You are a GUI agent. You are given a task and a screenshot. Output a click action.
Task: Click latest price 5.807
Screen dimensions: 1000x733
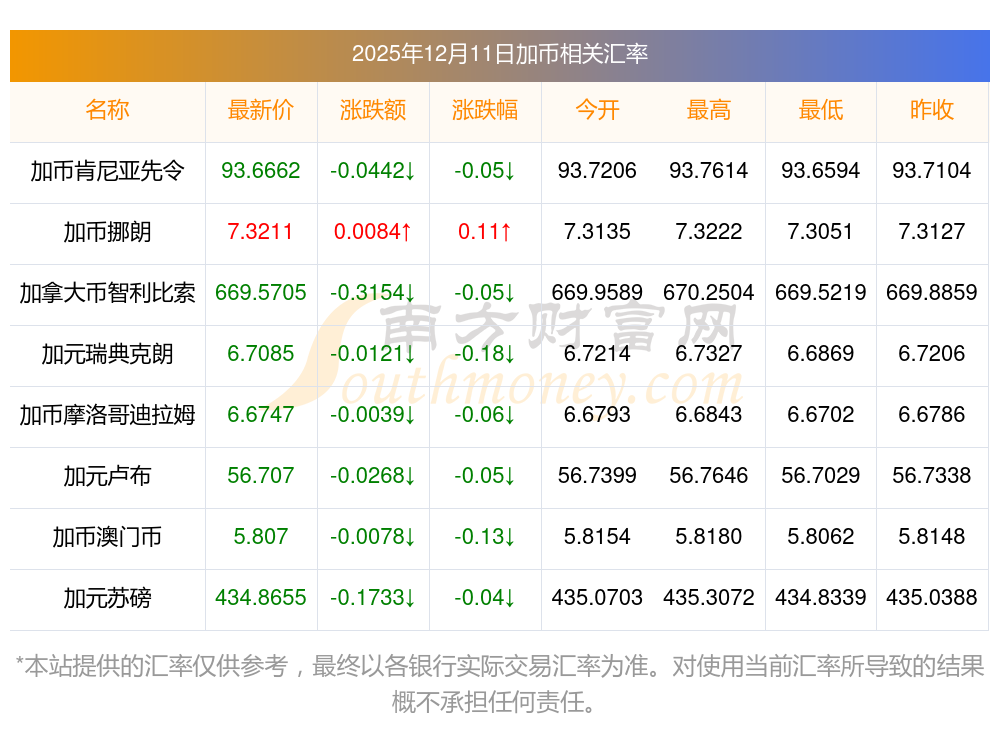click(x=261, y=536)
